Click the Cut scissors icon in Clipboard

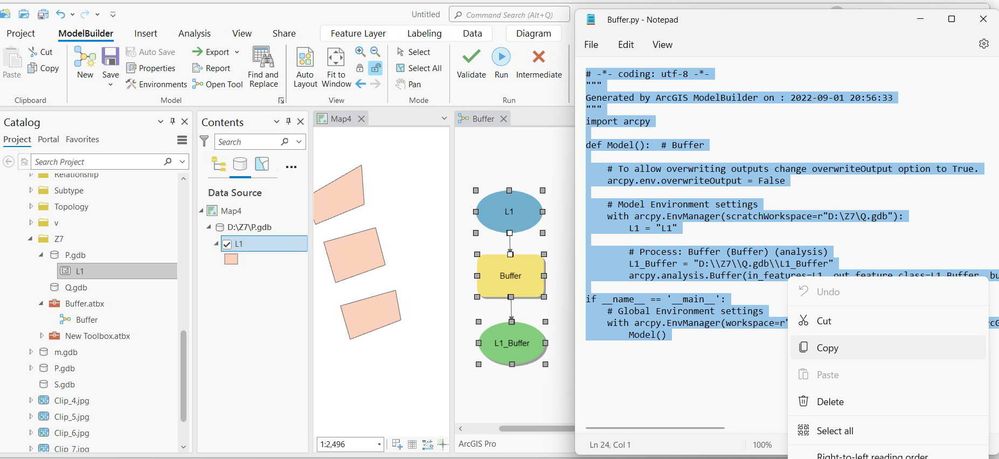33,52
